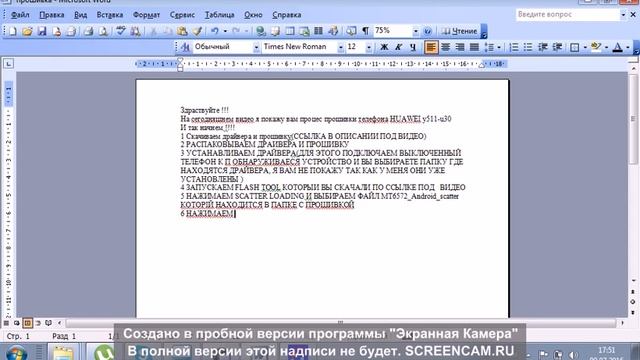640x360 pixels.
Task: Open font color dropdown arrow
Action: (x=628, y=47)
